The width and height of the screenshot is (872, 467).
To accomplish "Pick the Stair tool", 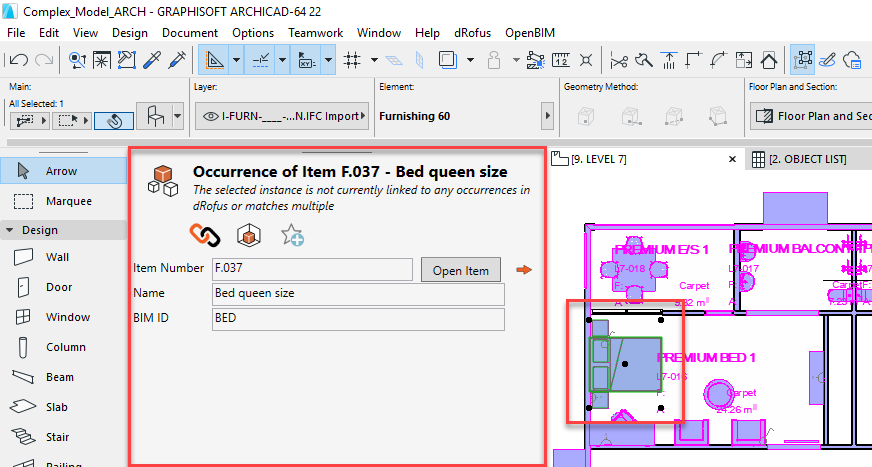I will [x=58, y=437].
